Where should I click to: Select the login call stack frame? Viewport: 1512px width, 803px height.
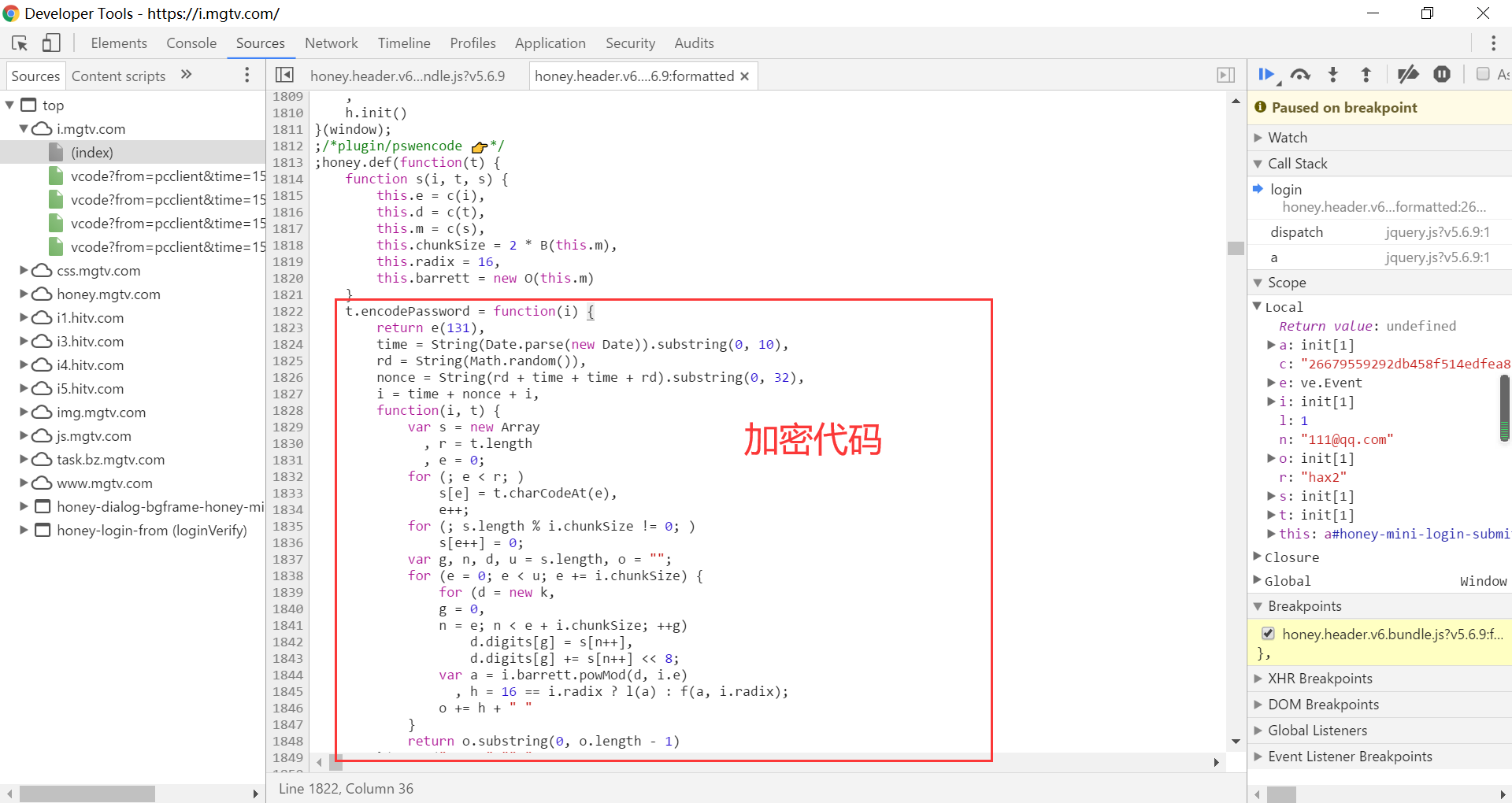[x=1380, y=198]
